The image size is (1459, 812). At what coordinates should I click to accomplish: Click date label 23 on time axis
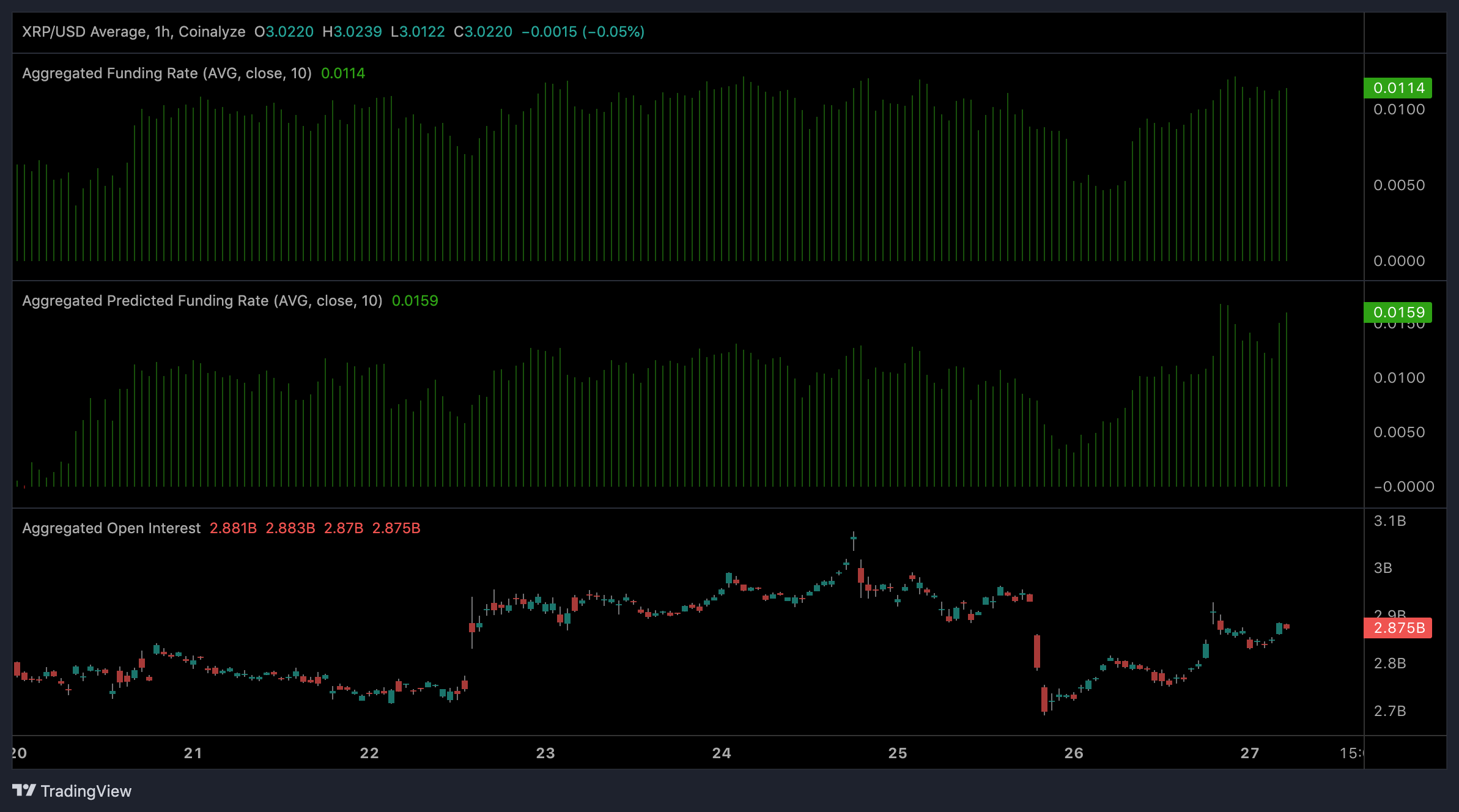[x=545, y=753]
